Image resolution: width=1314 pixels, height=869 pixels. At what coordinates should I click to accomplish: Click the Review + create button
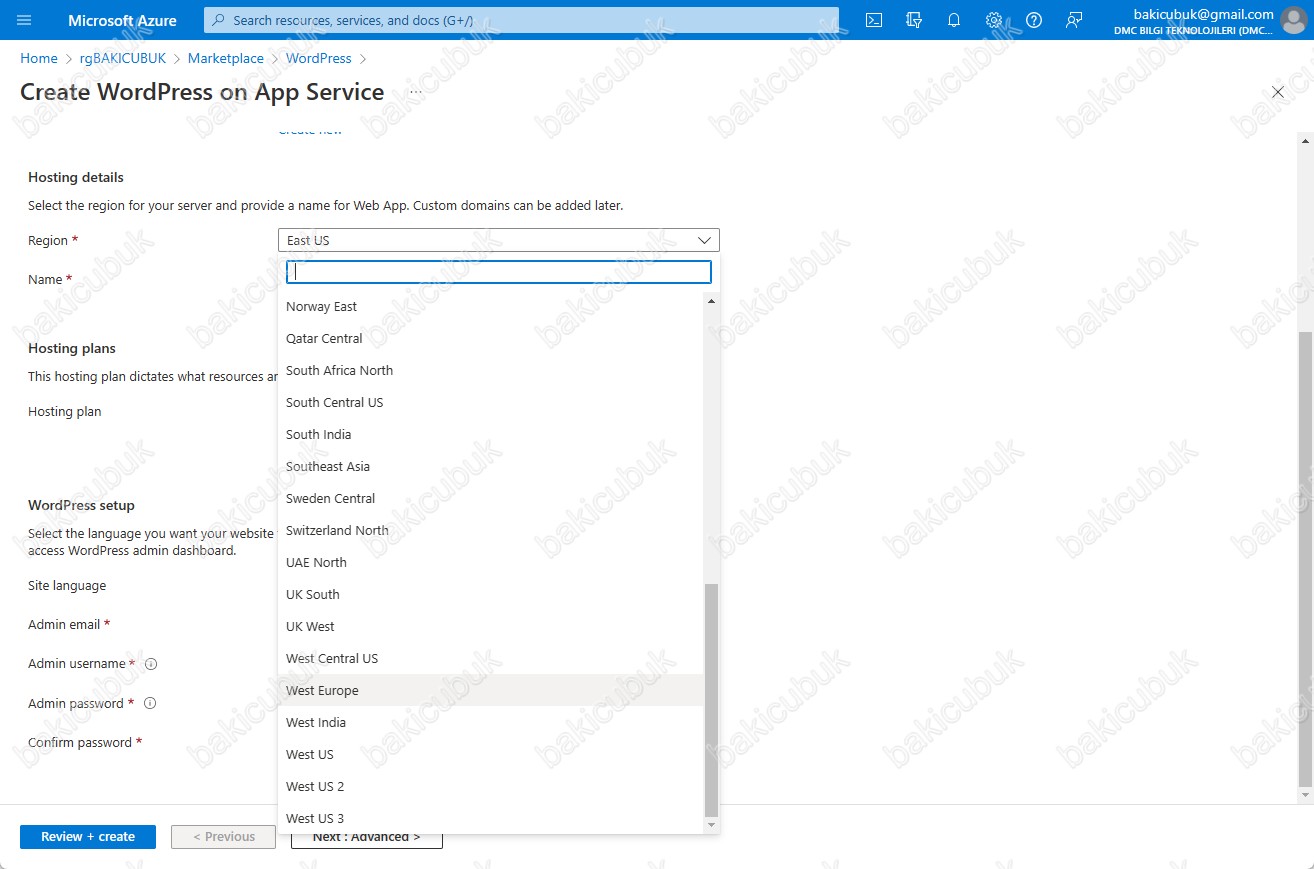[x=88, y=837]
